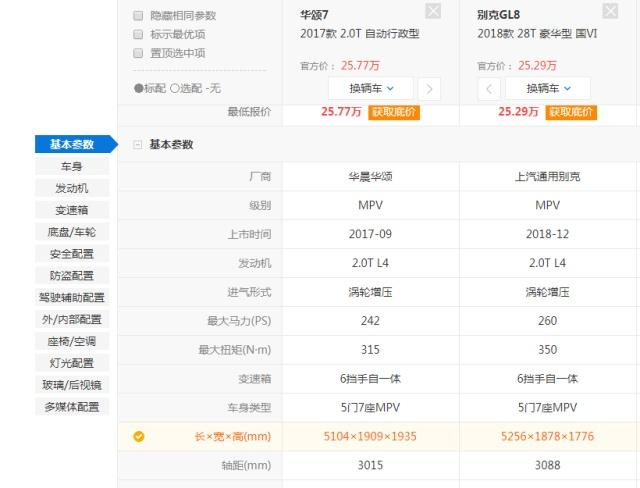Click 获取底价 button for 华颂7
The width and height of the screenshot is (640, 488).
(x=394, y=112)
